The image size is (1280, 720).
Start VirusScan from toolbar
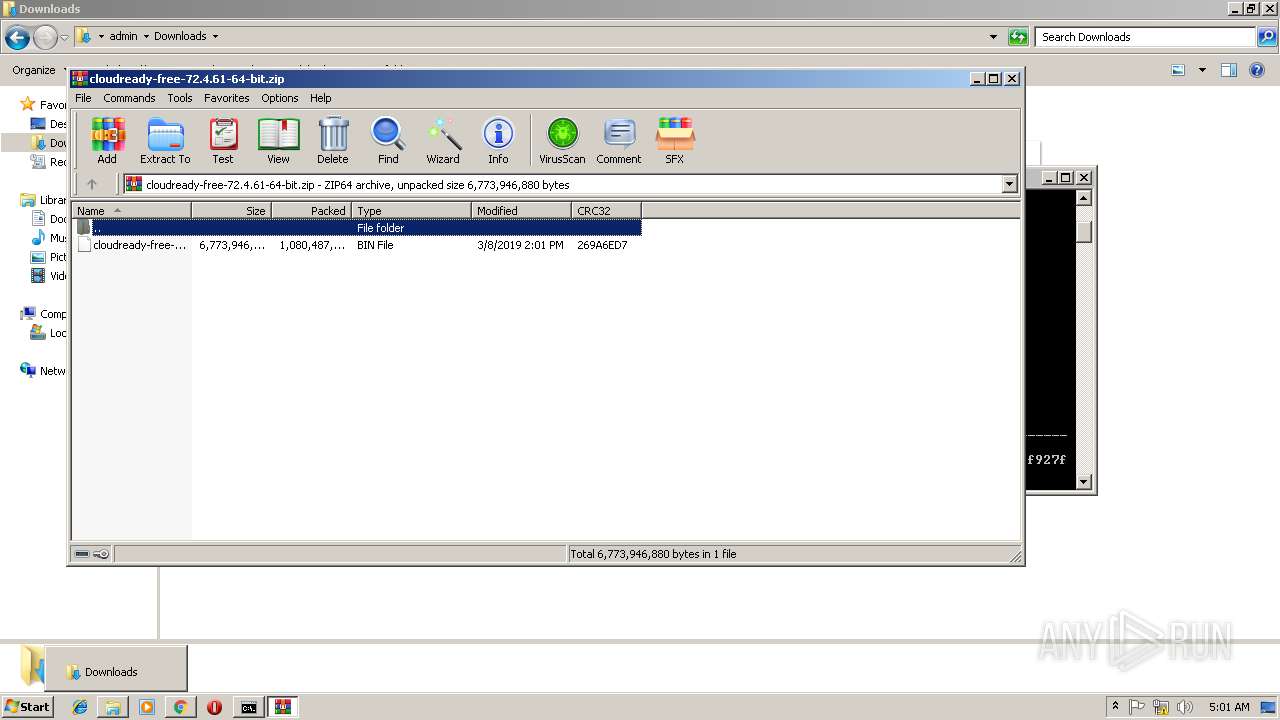pos(562,140)
